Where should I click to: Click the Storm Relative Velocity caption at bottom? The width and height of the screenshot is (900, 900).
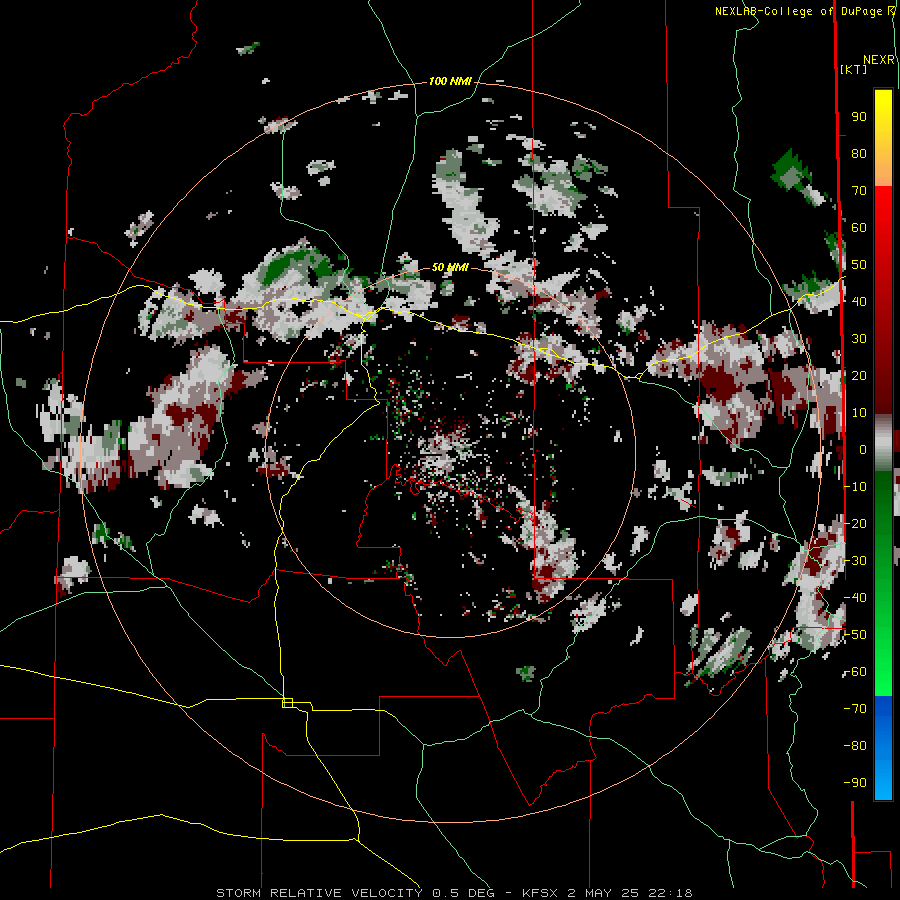tap(454, 893)
